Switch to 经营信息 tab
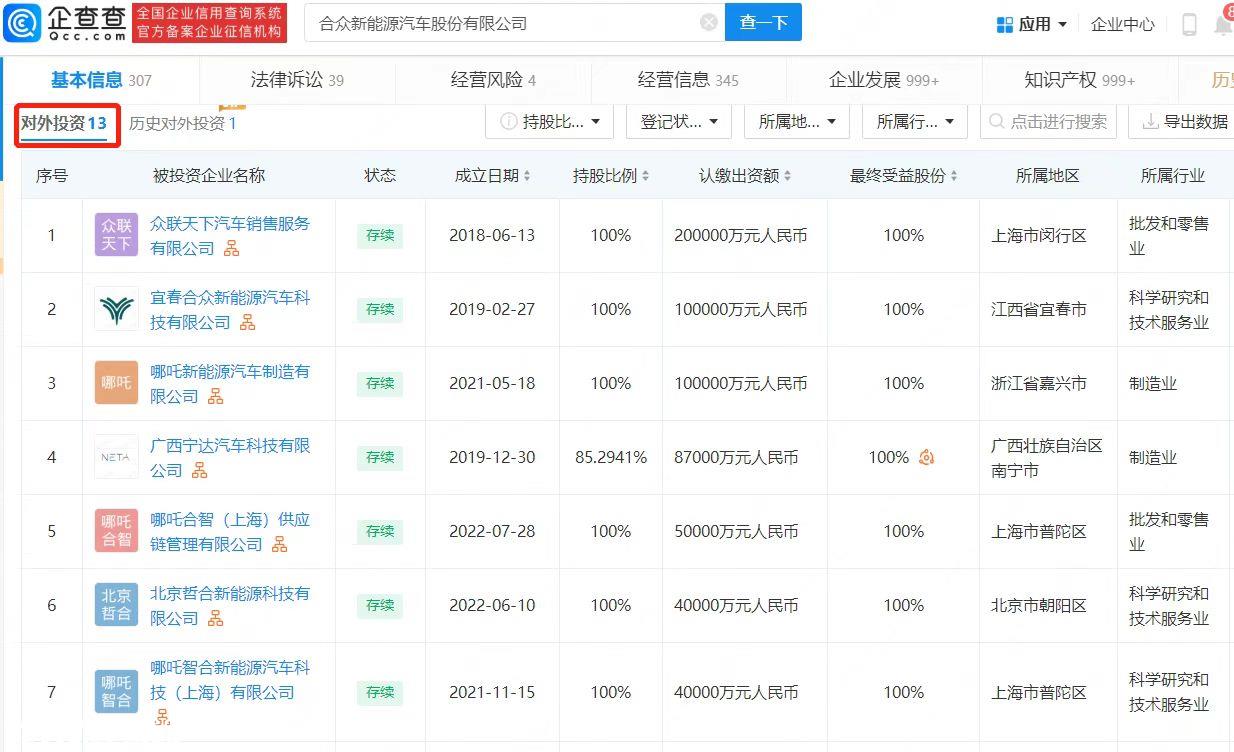The height and width of the screenshot is (752, 1234). [688, 80]
